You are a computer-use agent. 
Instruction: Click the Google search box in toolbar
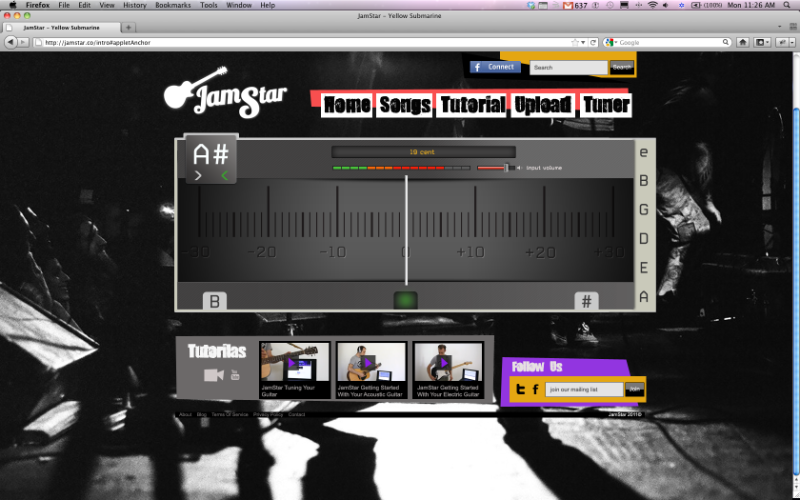coord(669,42)
